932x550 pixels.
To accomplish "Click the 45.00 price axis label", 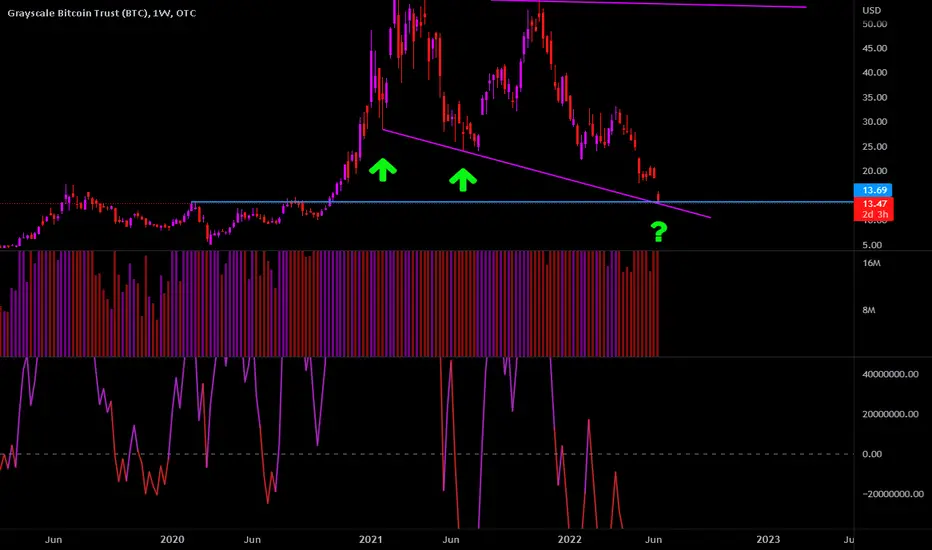I will (x=874, y=48).
